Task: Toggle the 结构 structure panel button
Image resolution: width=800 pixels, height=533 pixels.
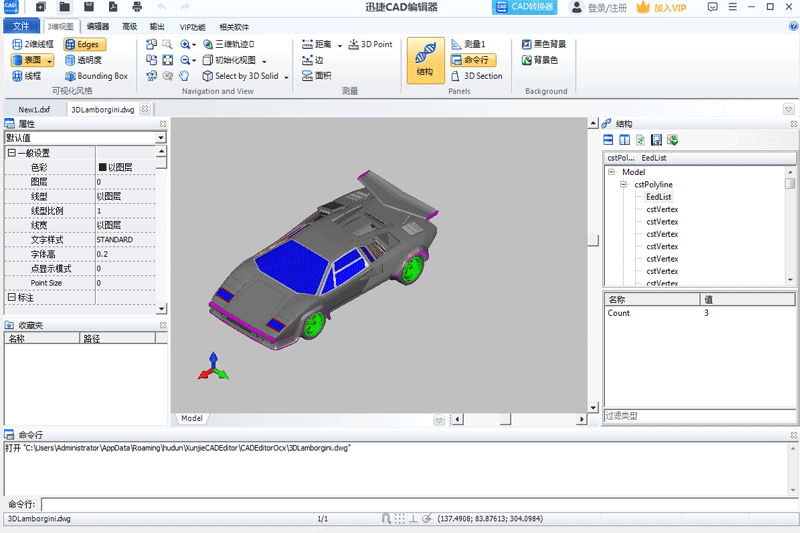Action: coord(426,60)
